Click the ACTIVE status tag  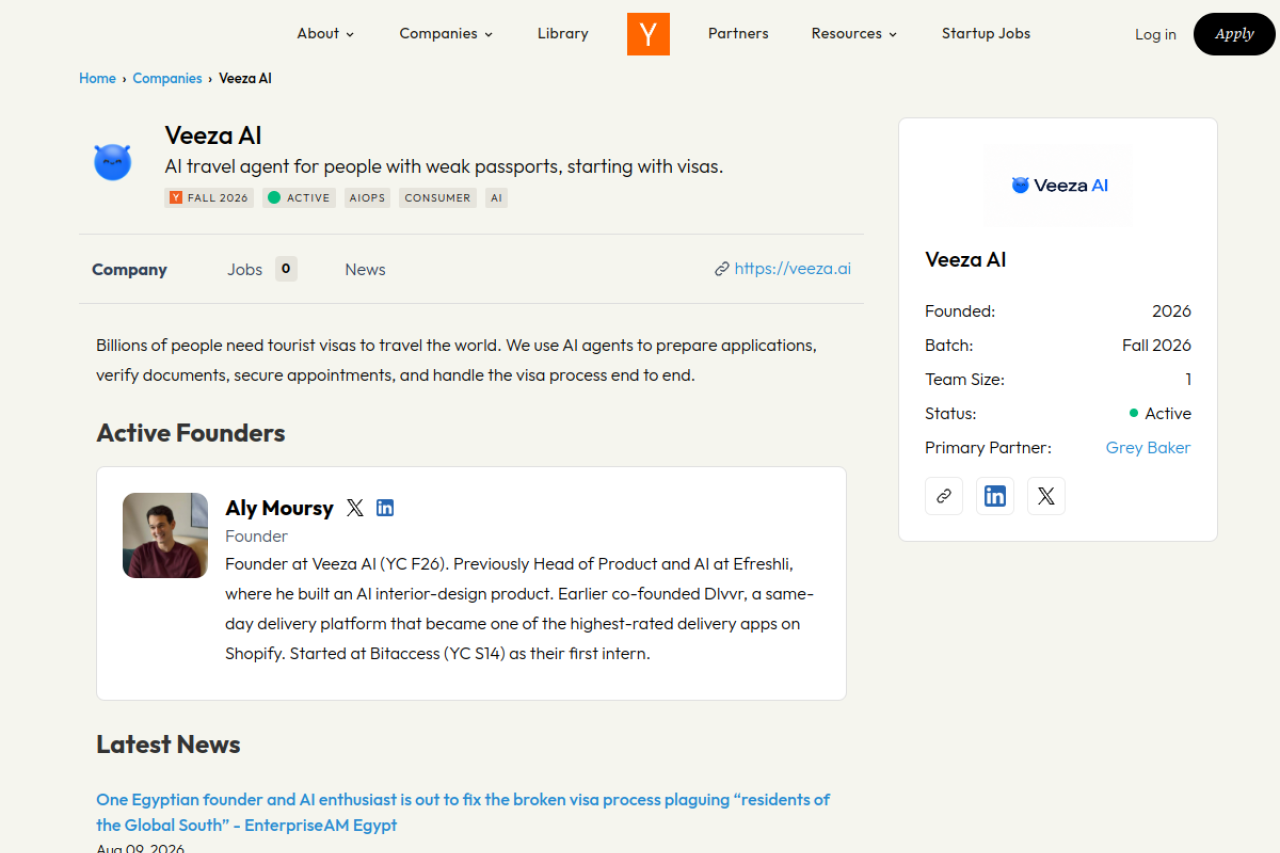[x=299, y=198]
